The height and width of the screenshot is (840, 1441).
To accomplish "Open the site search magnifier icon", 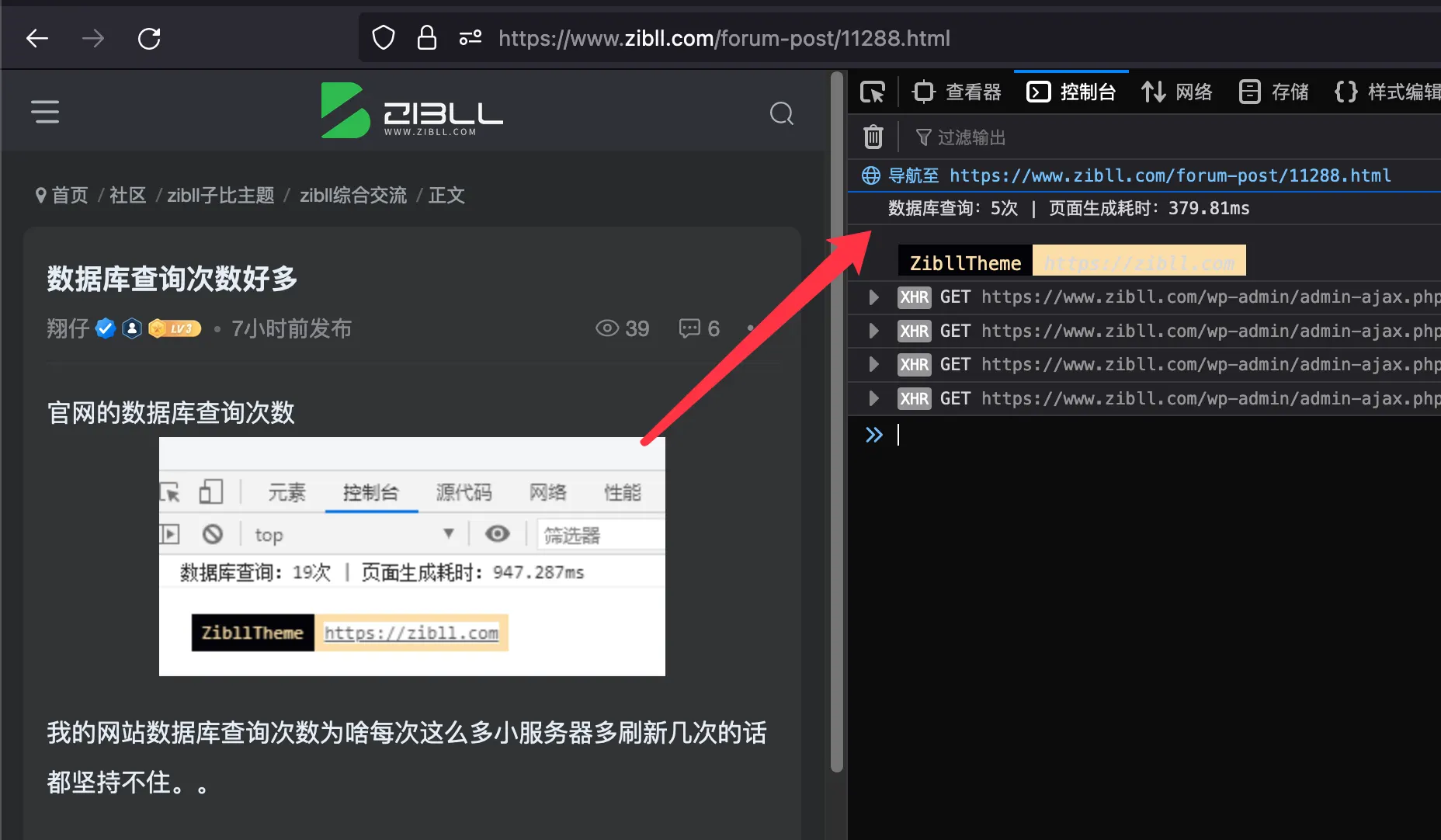I will tap(782, 113).
